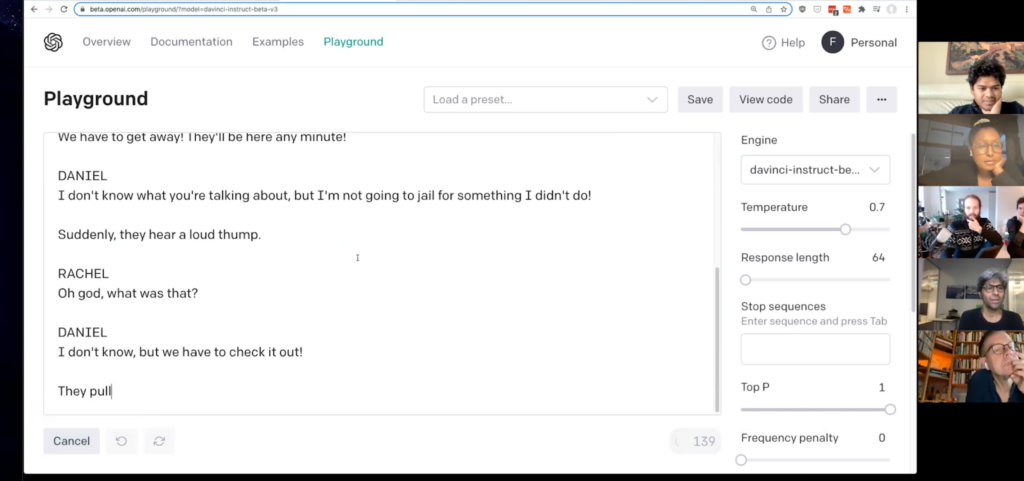
Task: Click the line 'Oh god, what was that?'
Action: (128, 293)
